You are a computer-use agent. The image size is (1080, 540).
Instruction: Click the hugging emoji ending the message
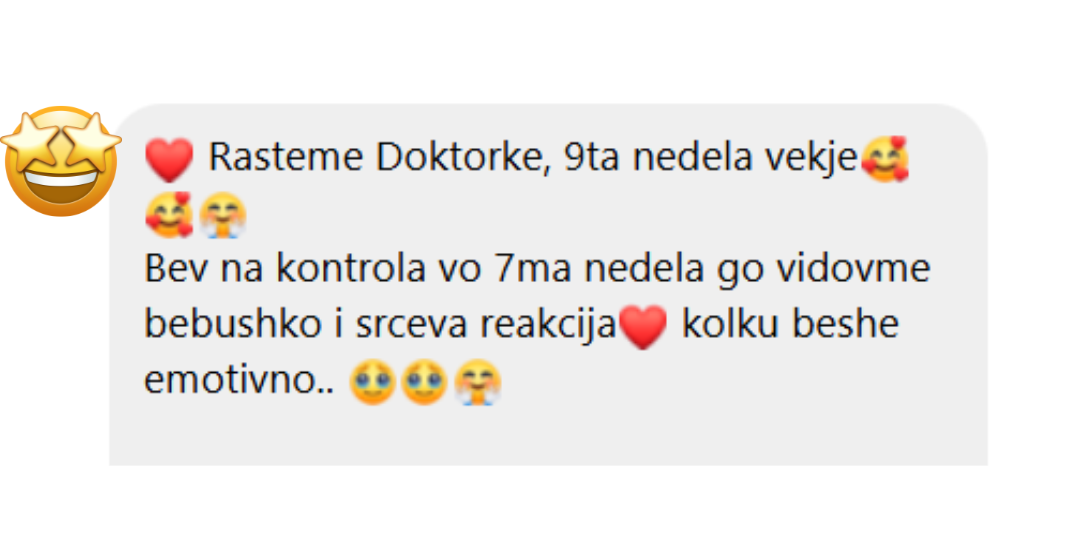pos(477,382)
